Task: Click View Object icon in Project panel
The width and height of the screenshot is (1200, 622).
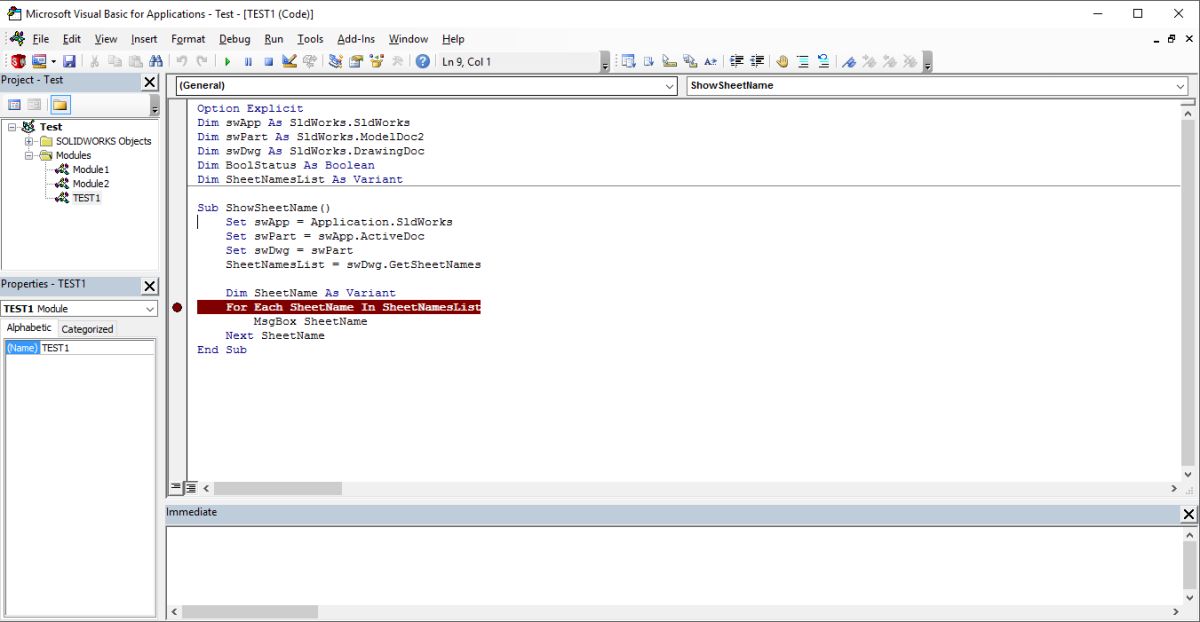Action: 35,105
